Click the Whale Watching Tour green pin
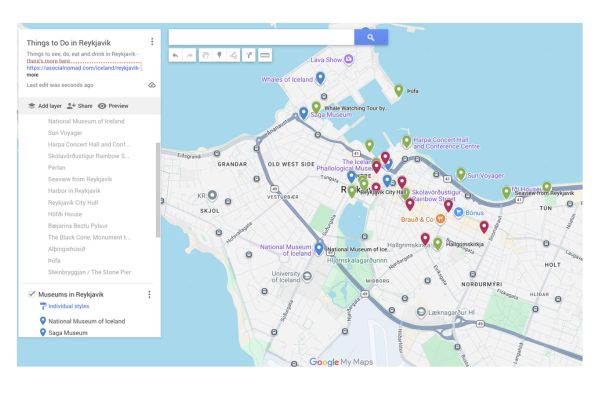This screenshot has height=400, width=600. (x=316, y=107)
